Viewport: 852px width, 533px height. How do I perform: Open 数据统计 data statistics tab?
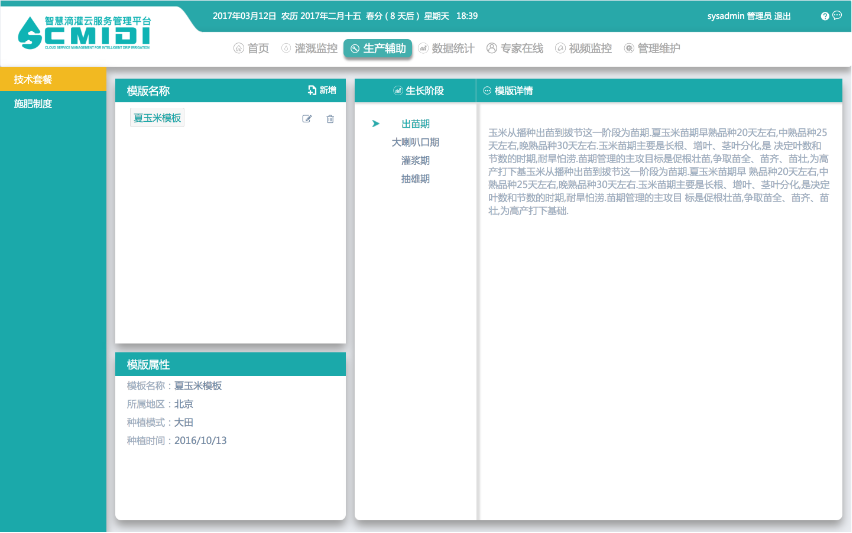[x=446, y=48]
